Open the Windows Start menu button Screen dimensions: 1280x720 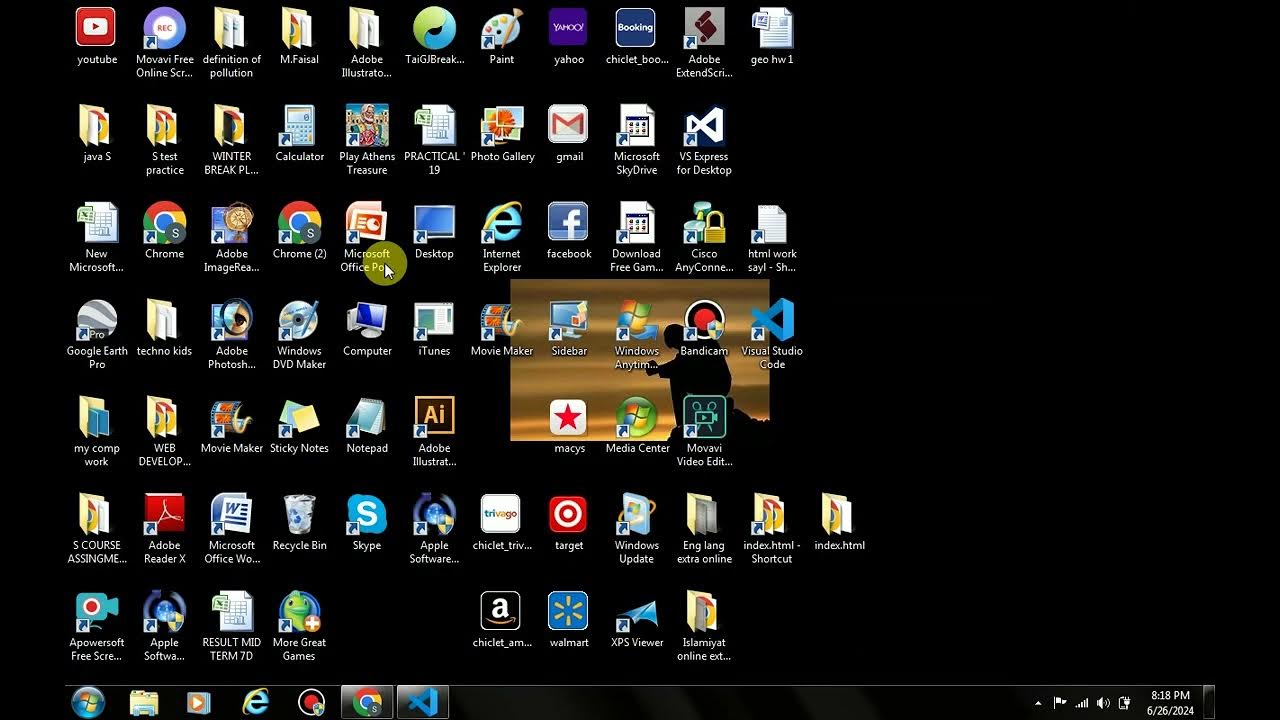click(x=88, y=703)
